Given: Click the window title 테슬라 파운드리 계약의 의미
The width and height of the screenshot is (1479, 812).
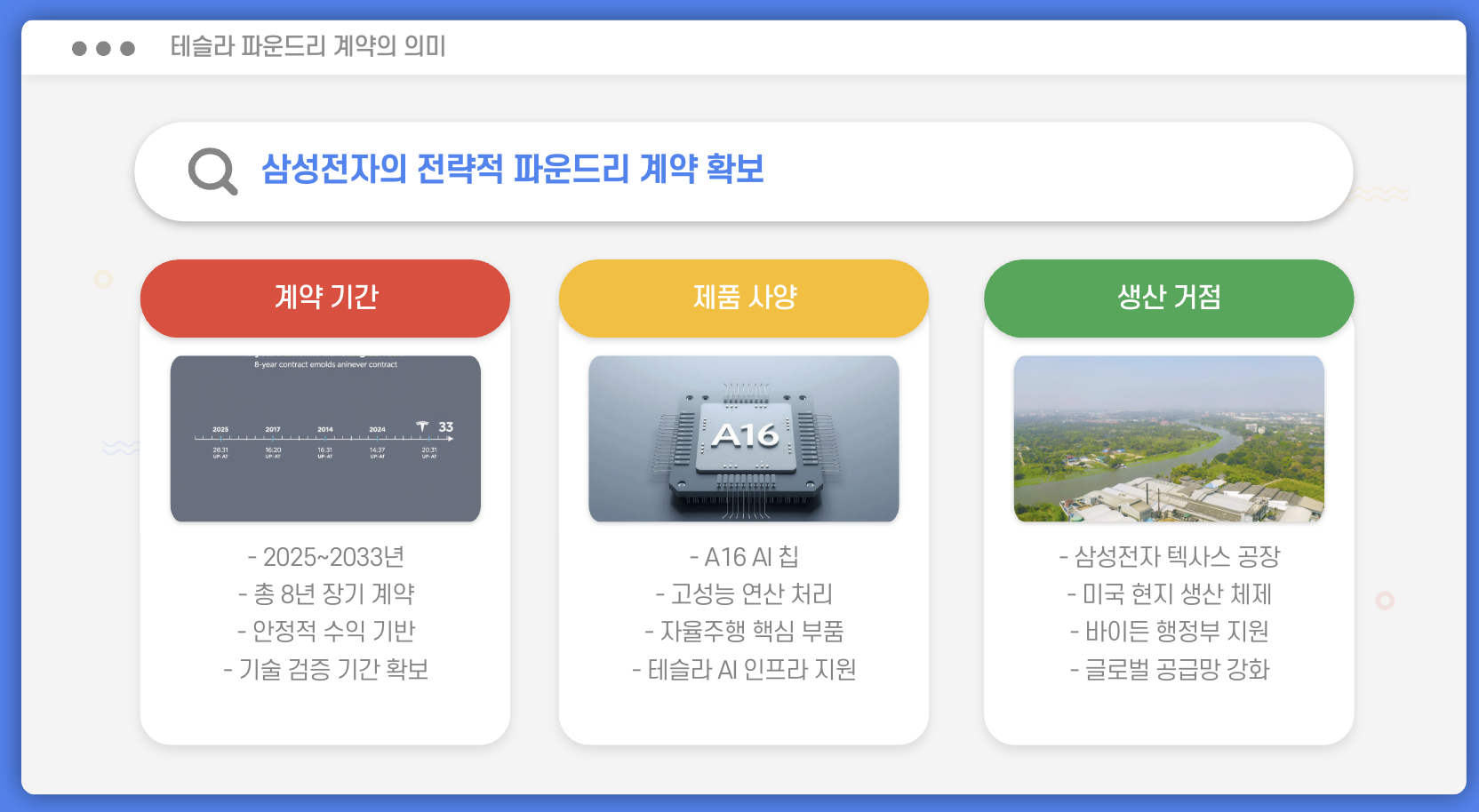Looking at the screenshot, I should pyautogui.click(x=308, y=46).
